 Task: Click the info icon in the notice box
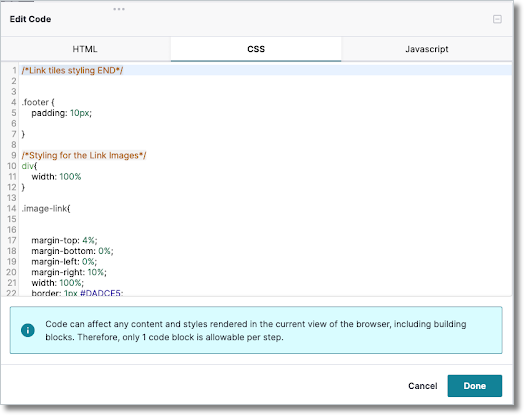[x=28, y=330]
